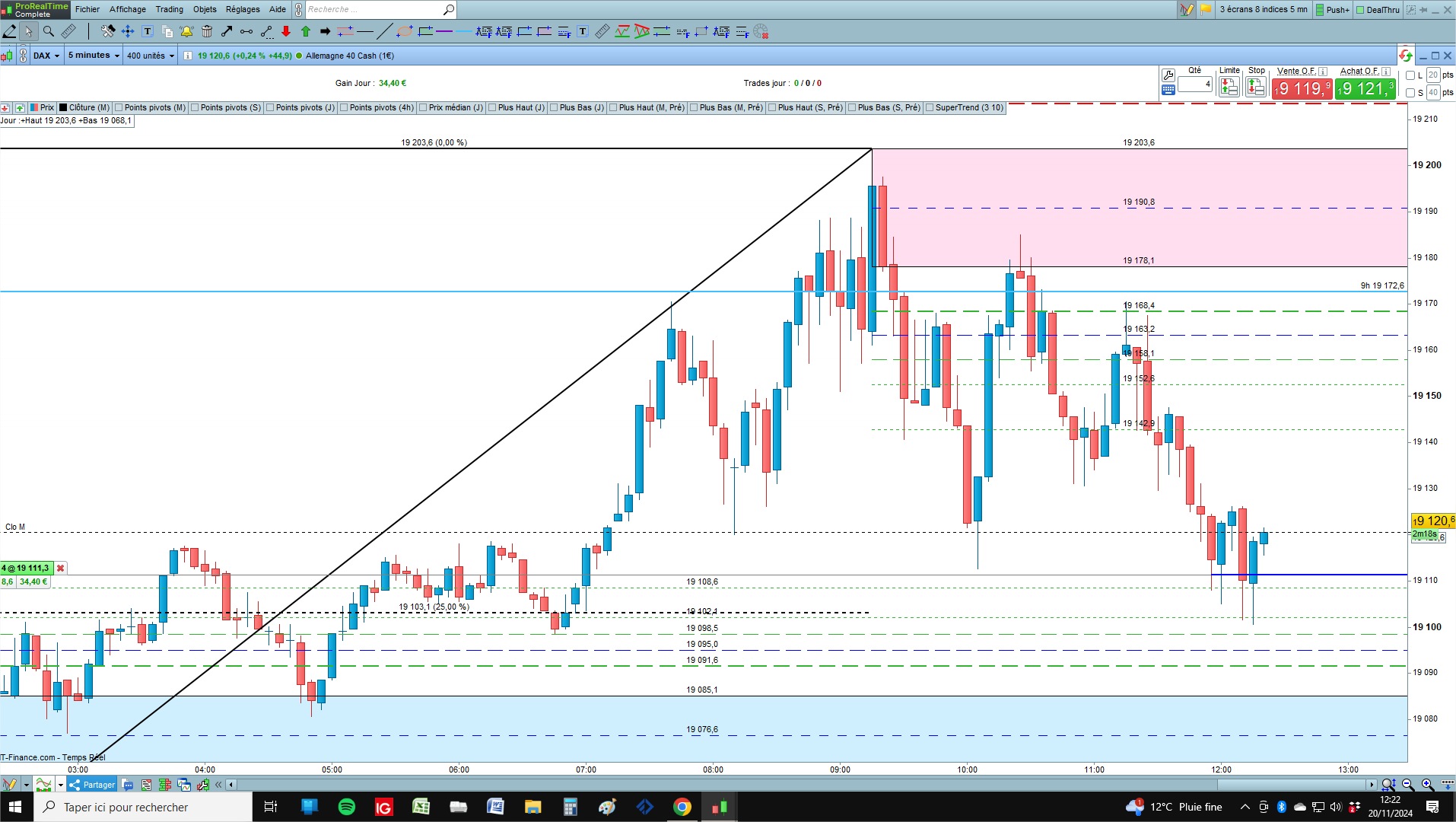Screen dimensions: 1456x822
Task: Click the chart zoom-in magnifier icon
Action: click(1428, 785)
